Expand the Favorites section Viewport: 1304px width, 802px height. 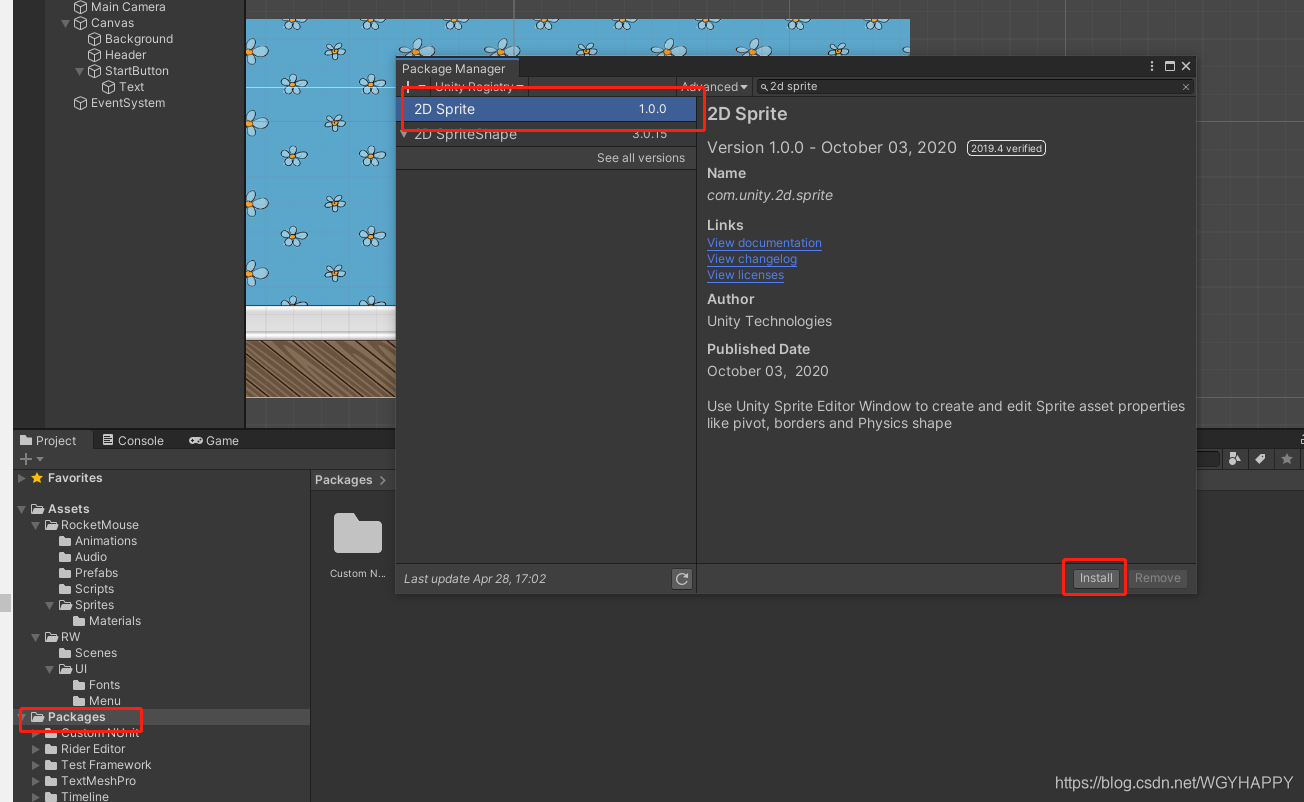[x=22, y=478]
